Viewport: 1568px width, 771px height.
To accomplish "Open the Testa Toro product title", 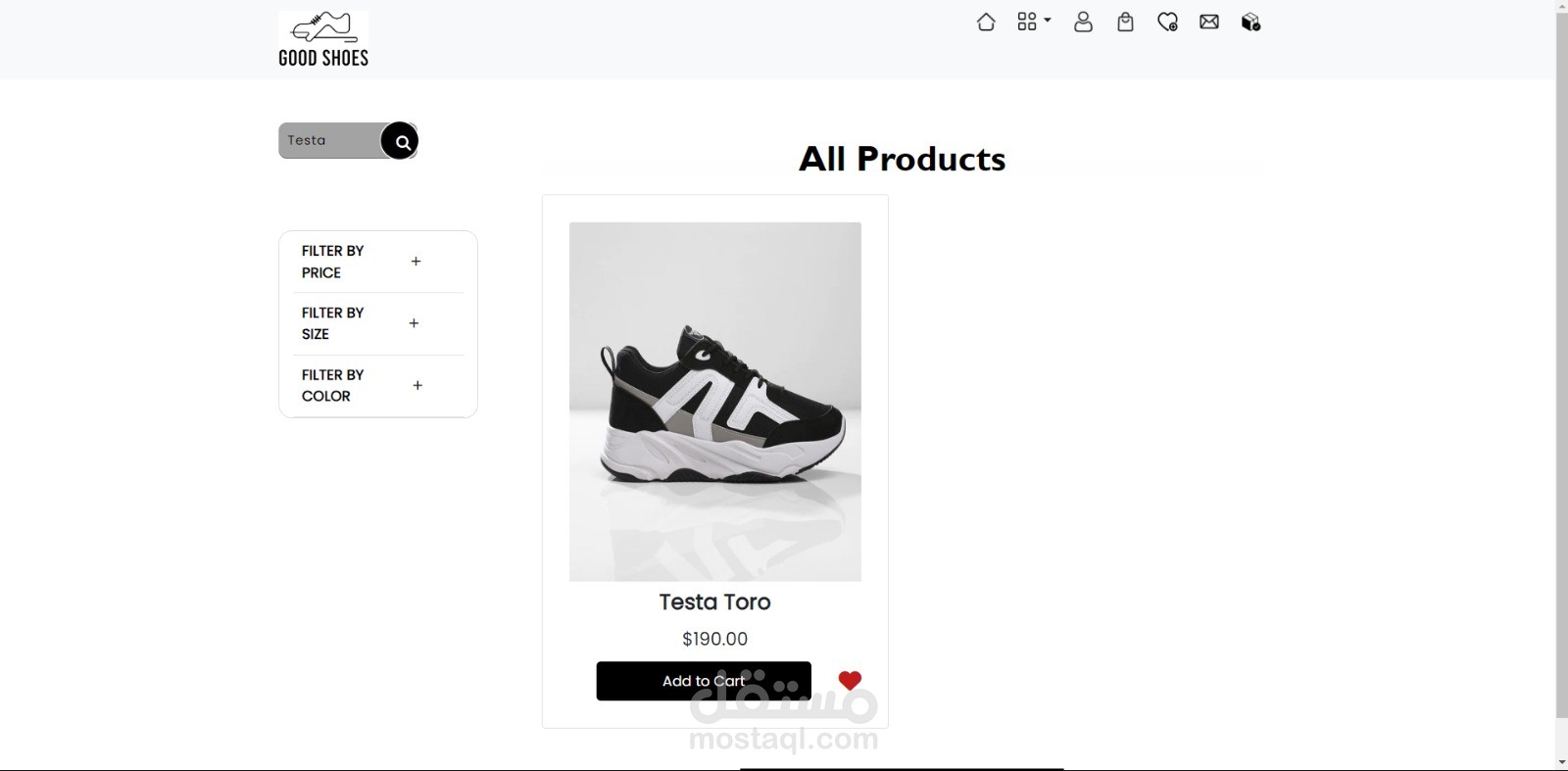I will point(714,602).
